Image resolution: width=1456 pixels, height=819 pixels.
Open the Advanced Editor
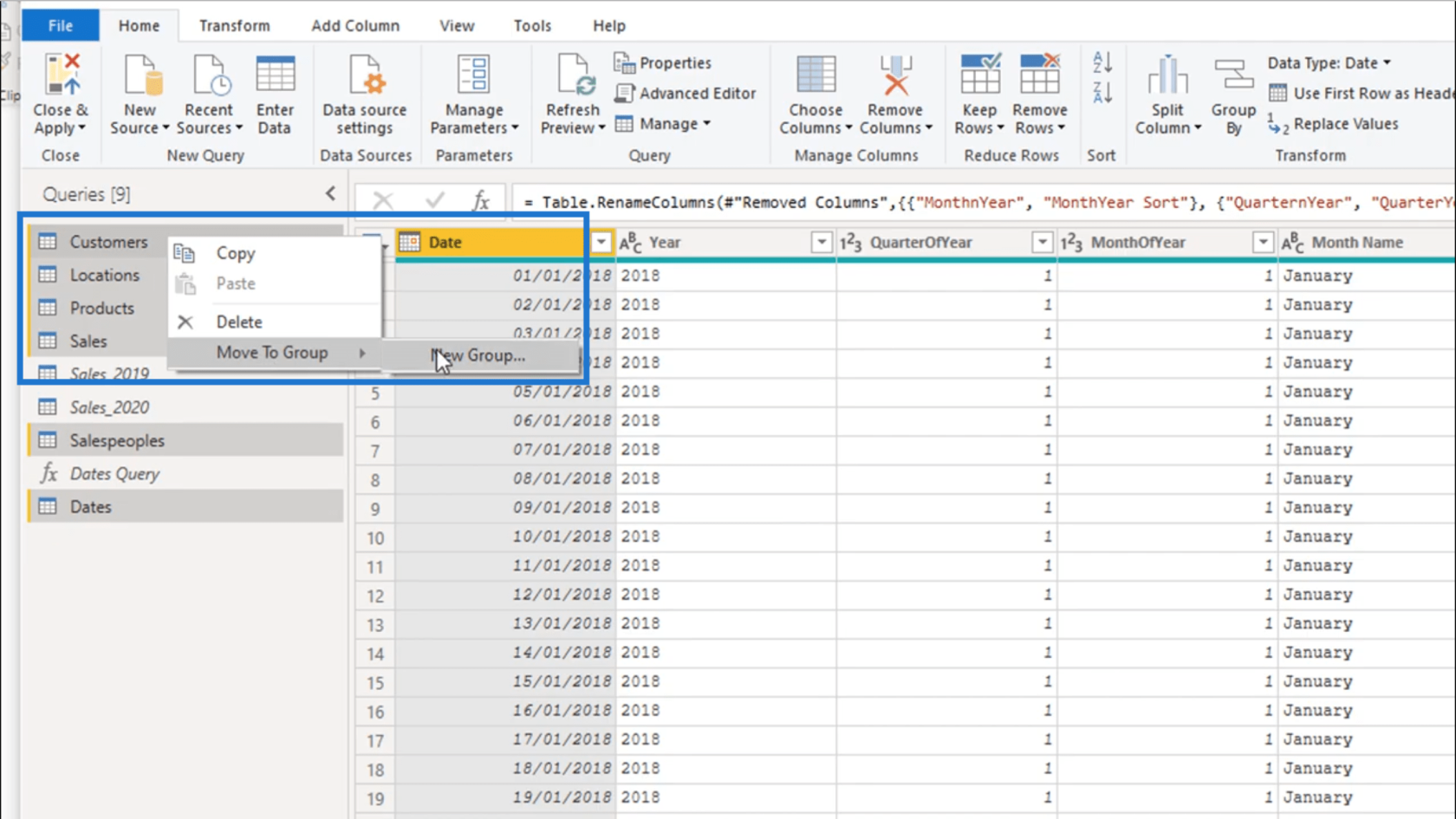coord(685,93)
